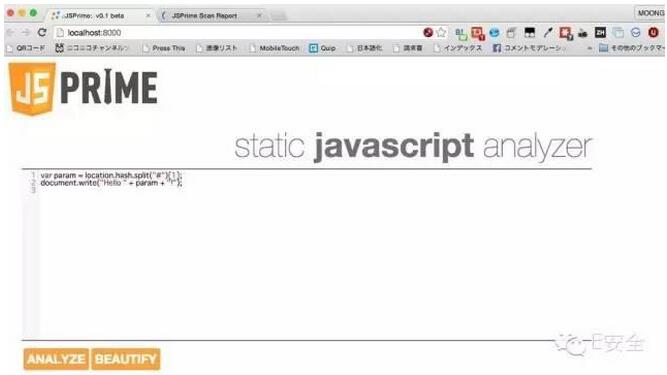667x375 pixels.
Task: Close the JSPrime: v0.1 beta tab
Action: [148, 15]
